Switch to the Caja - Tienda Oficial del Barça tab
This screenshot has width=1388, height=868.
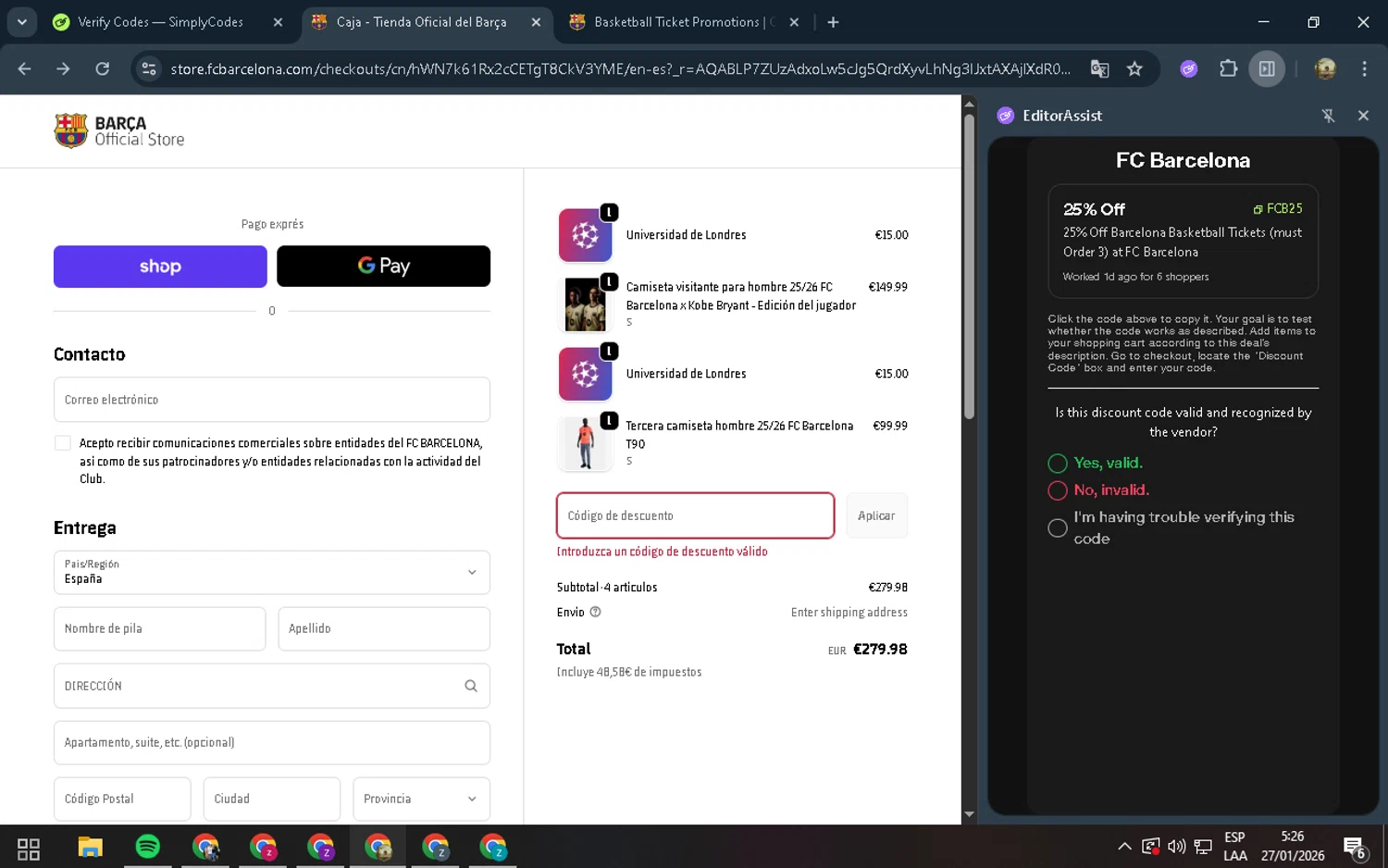tap(422, 22)
